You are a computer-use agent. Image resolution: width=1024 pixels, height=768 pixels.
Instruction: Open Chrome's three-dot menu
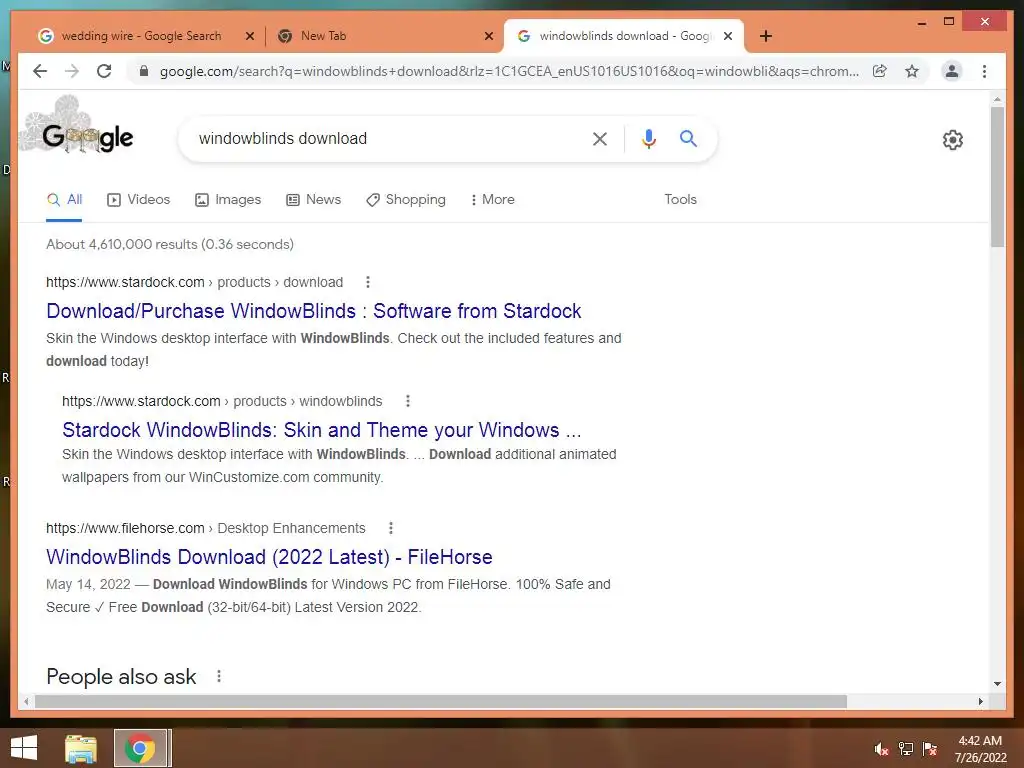pos(984,71)
